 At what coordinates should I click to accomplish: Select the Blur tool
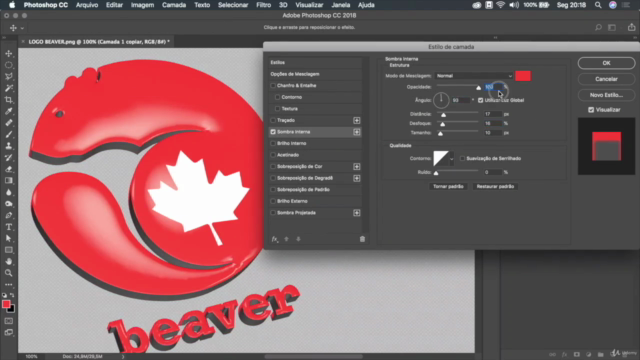point(9,192)
